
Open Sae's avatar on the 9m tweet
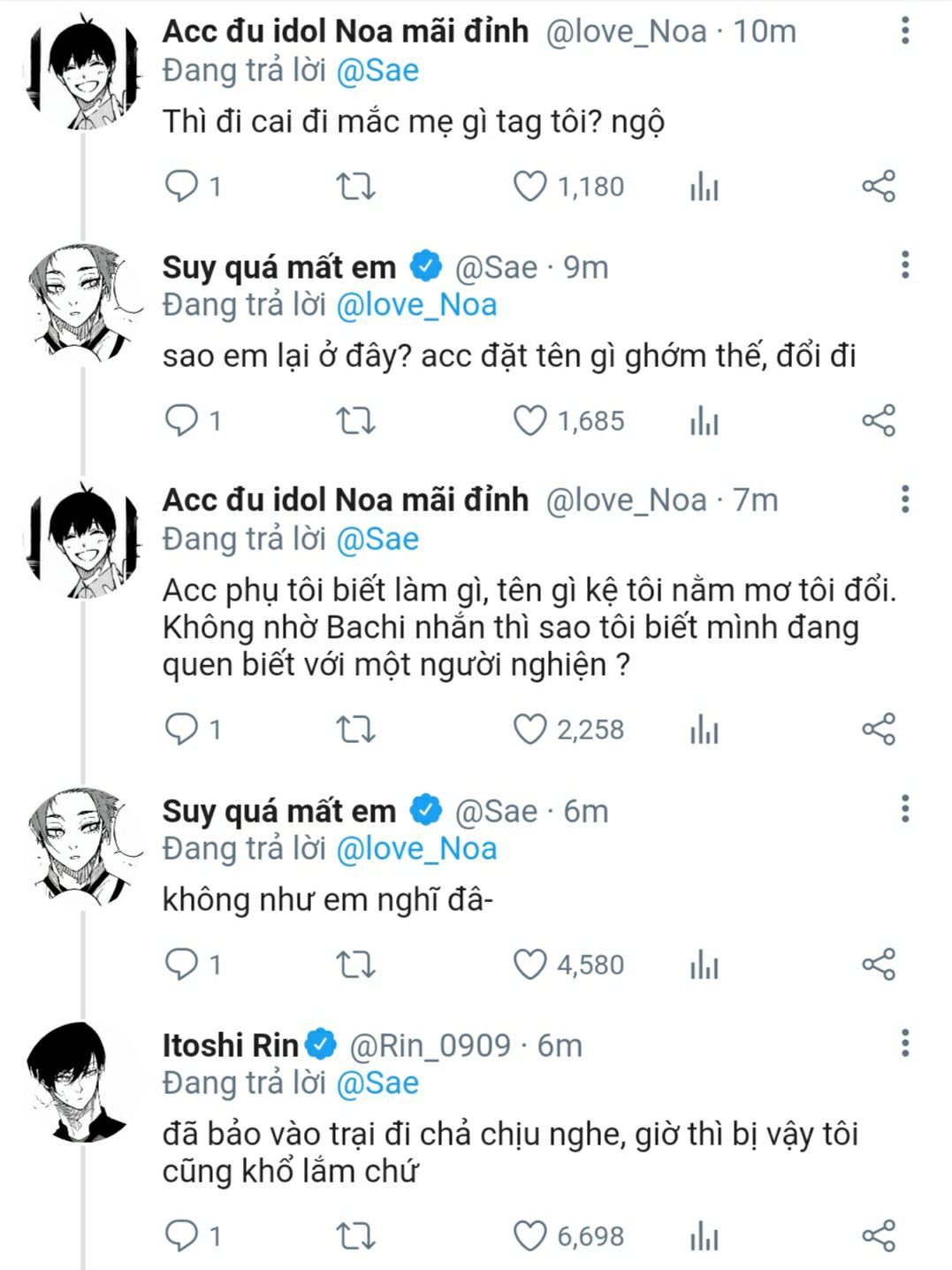click(x=81, y=301)
